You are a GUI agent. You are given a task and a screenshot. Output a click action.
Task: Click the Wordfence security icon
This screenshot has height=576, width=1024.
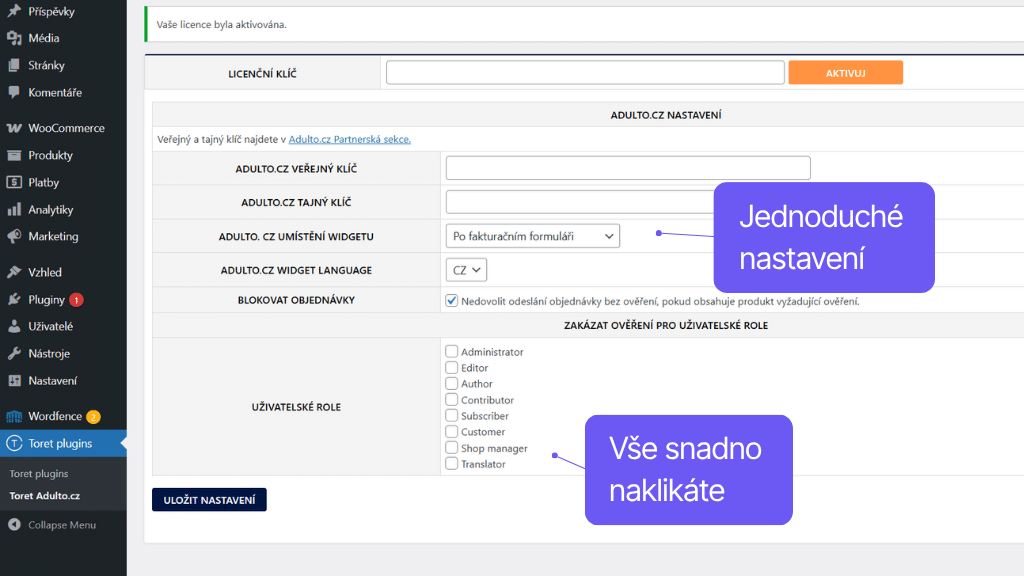(12, 415)
